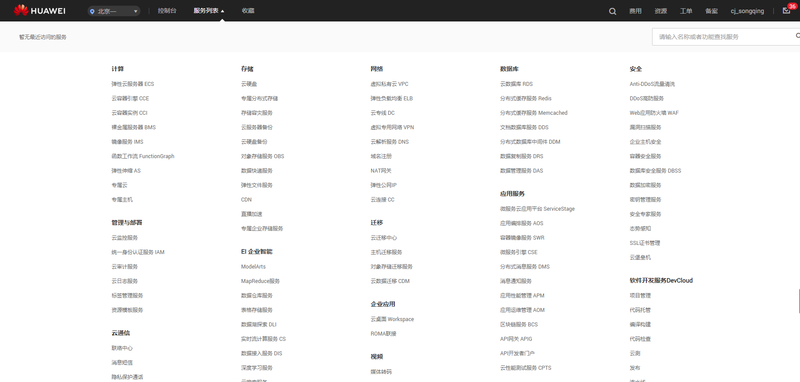Open the 北京一 region dropdown

(x=114, y=11)
